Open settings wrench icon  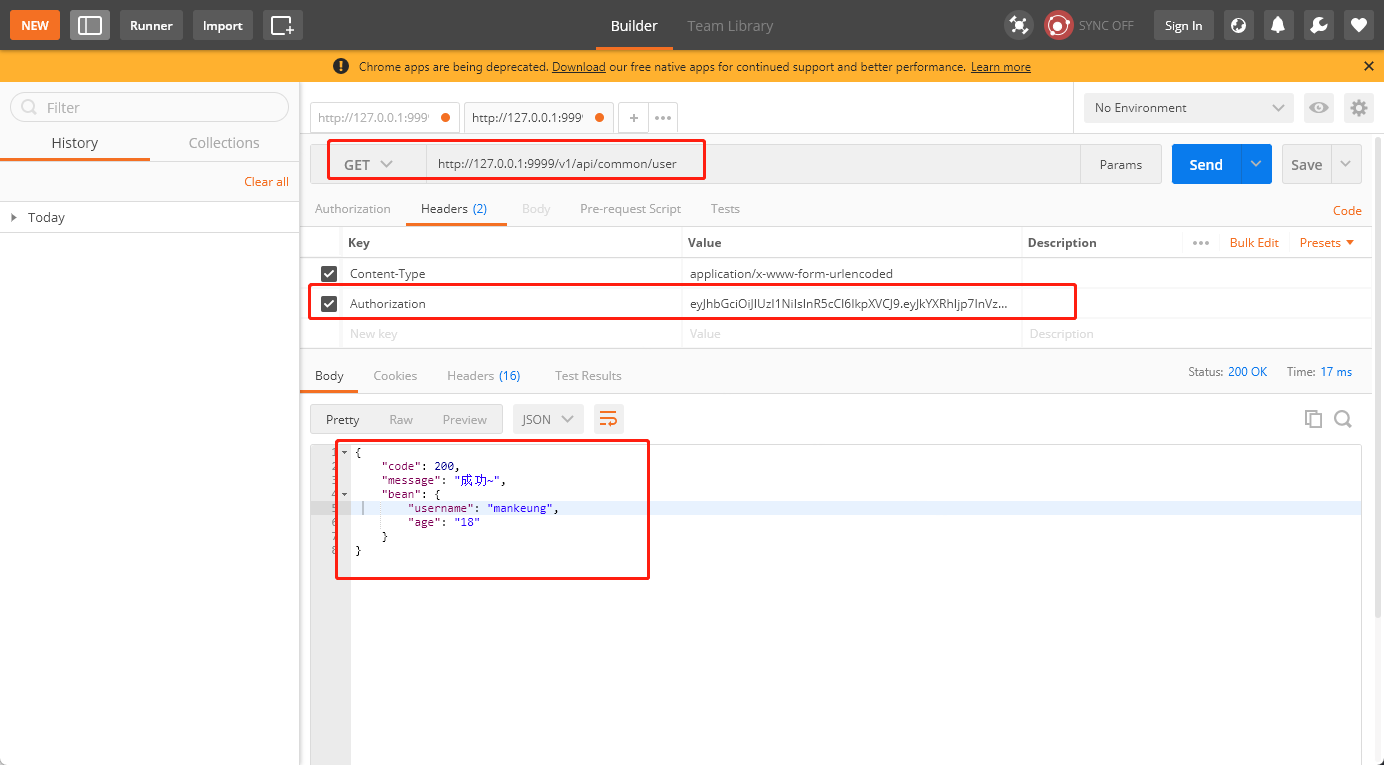pos(1318,25)
